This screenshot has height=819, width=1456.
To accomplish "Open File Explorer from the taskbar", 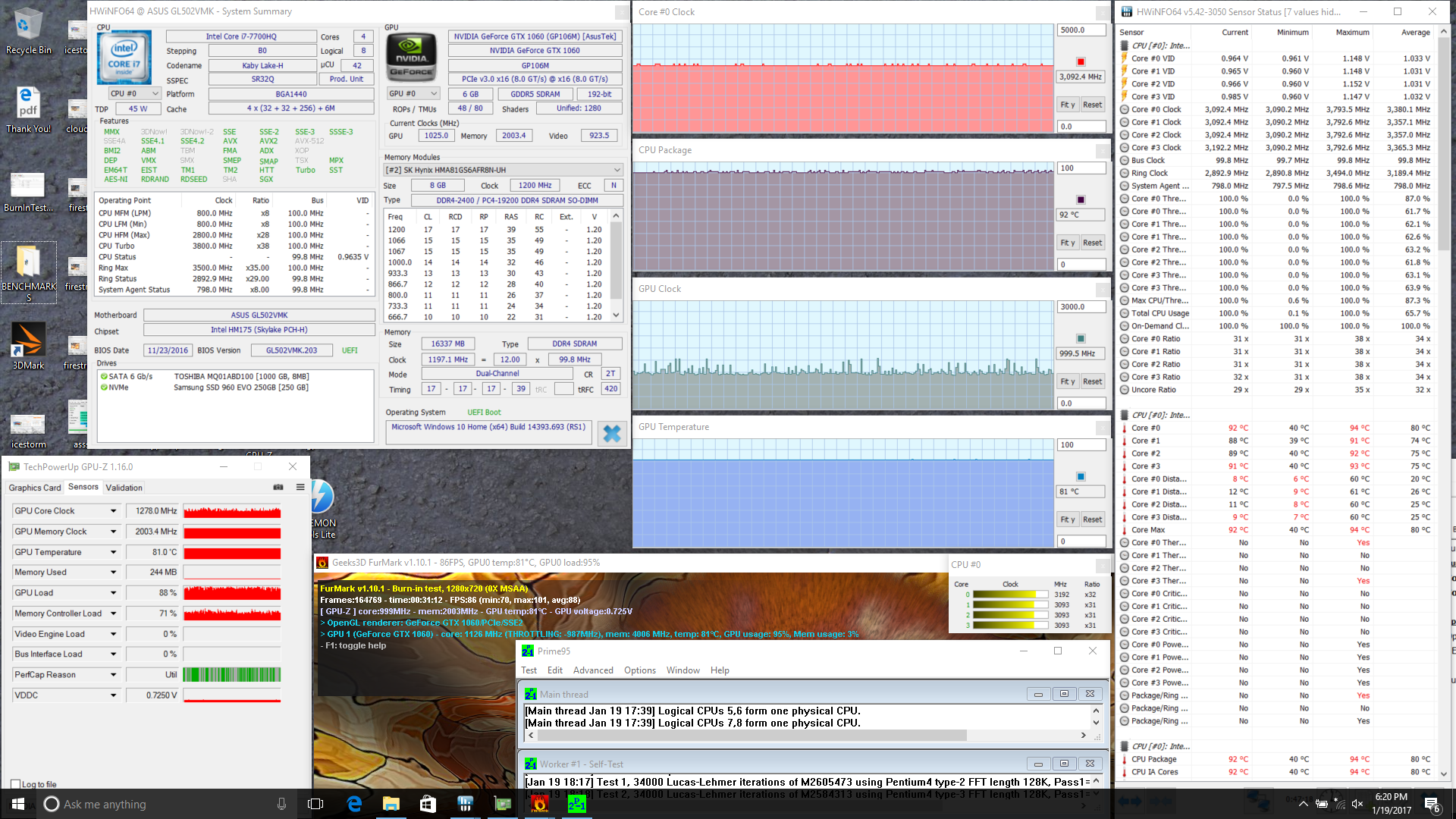I will (391, 804).
